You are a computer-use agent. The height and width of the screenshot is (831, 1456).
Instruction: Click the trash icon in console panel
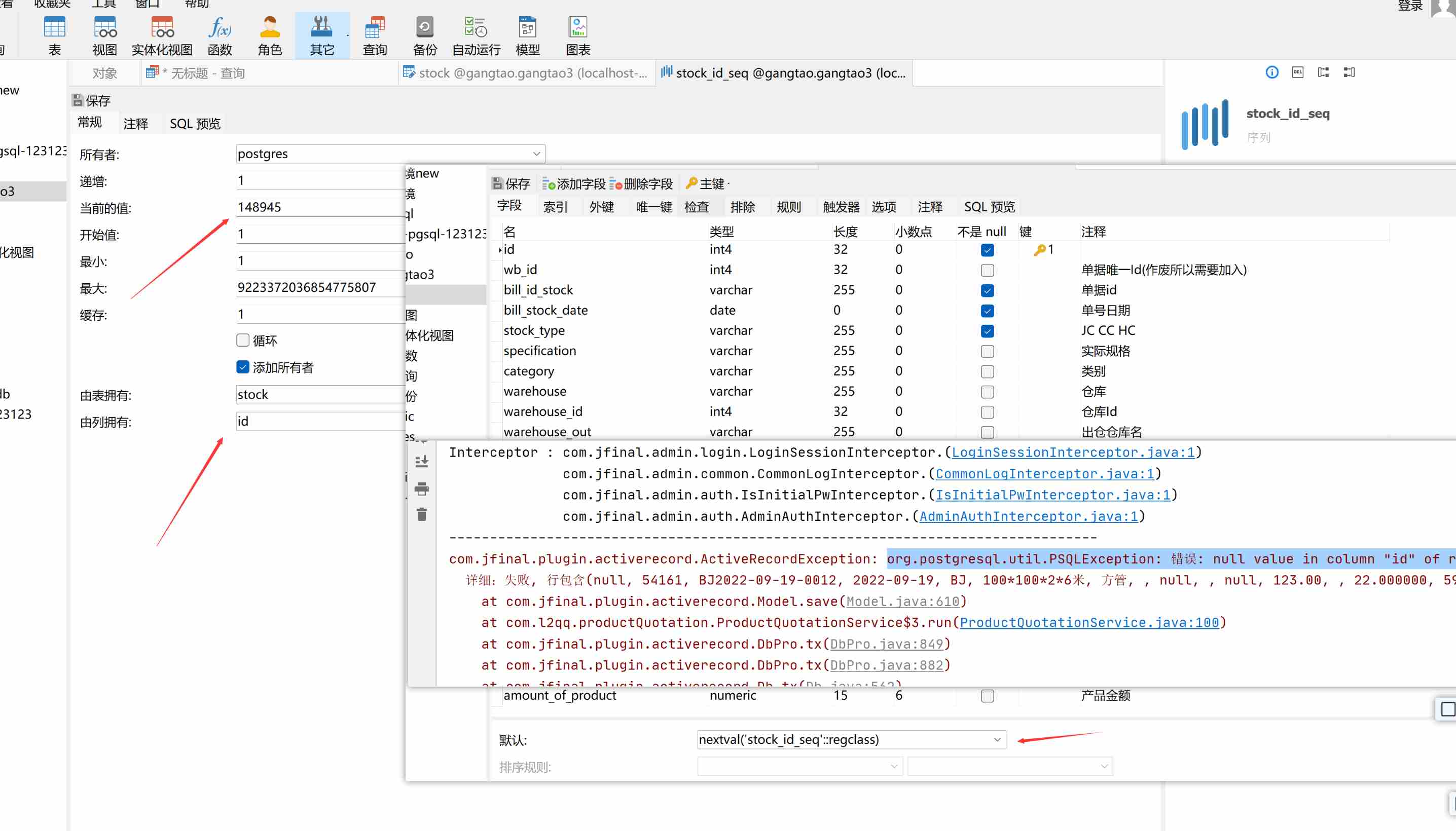[421, 514]
